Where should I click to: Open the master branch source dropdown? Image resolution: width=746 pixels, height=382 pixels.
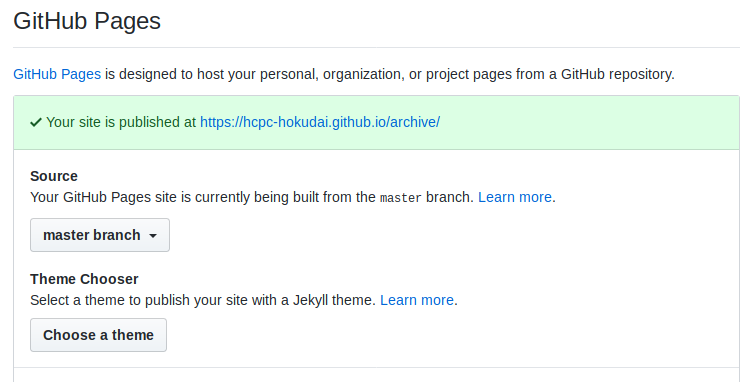tap(100, 235)
